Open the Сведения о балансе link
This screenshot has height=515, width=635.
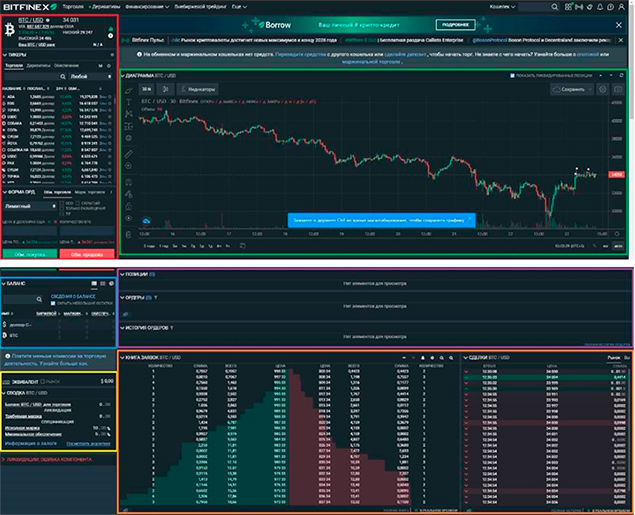click(x=73, y=297)
